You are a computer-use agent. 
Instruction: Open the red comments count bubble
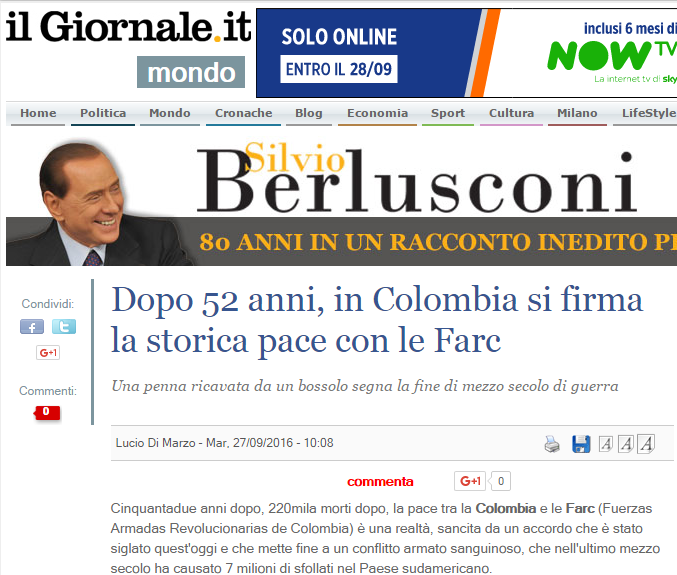click(47, 413)
